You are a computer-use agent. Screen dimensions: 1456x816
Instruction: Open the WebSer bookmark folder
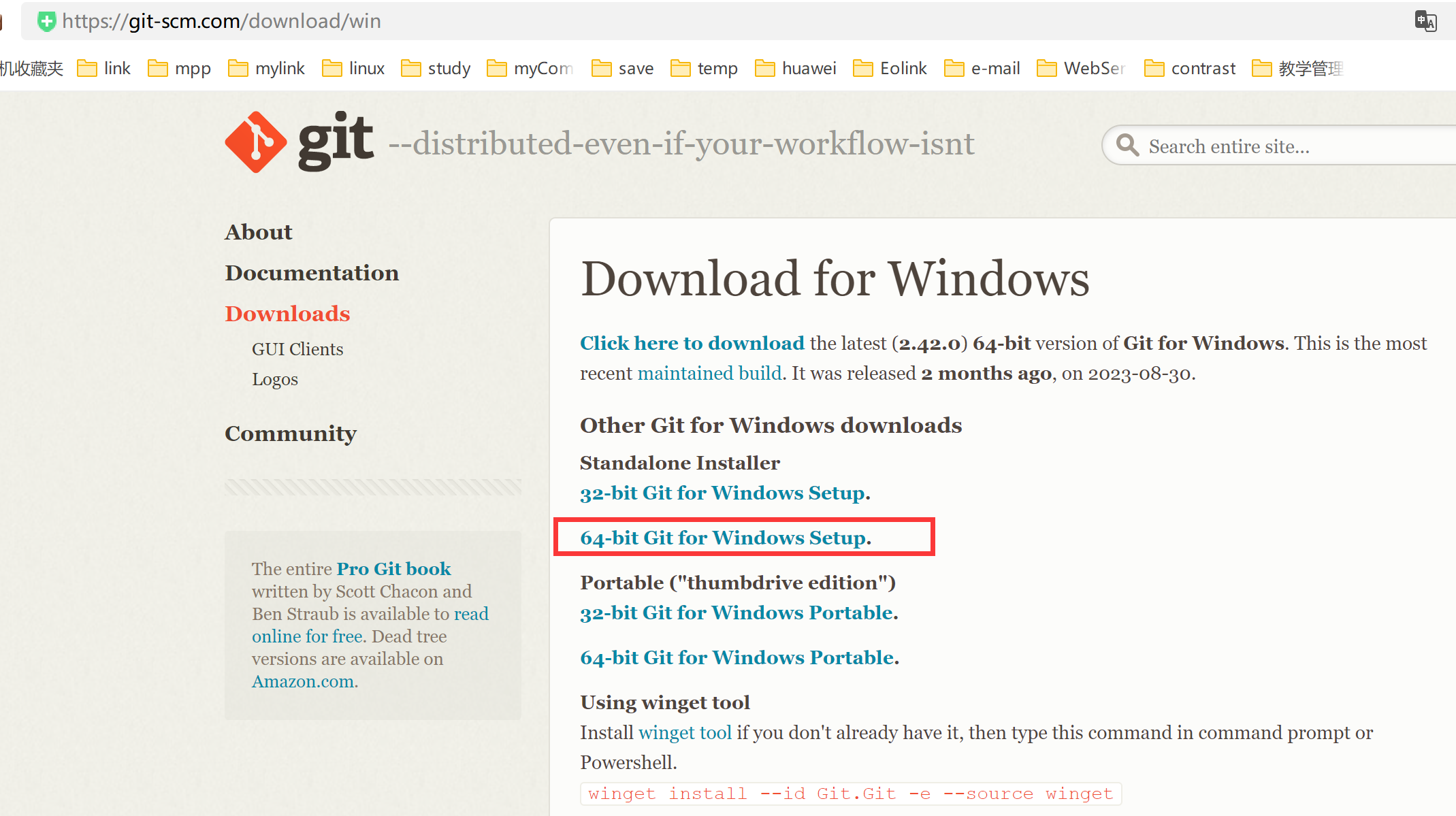point(1081,68)
